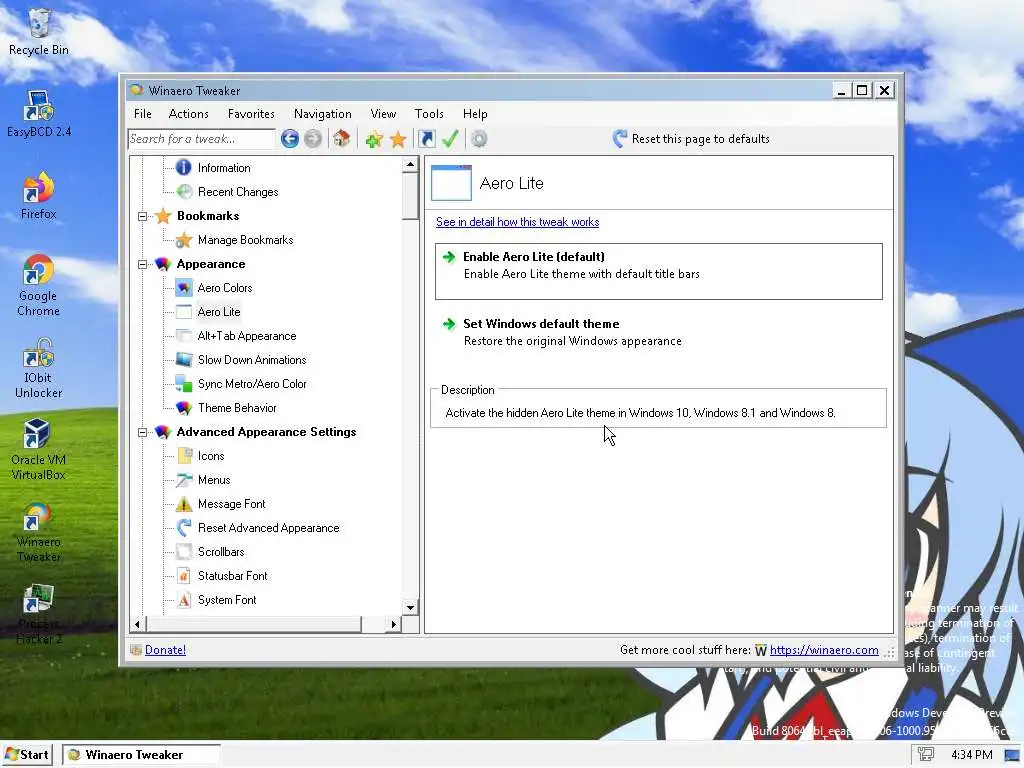Open the File menu
This screenshot has height=768, width=1024.
pyautogui.click(x=142, y=114)
